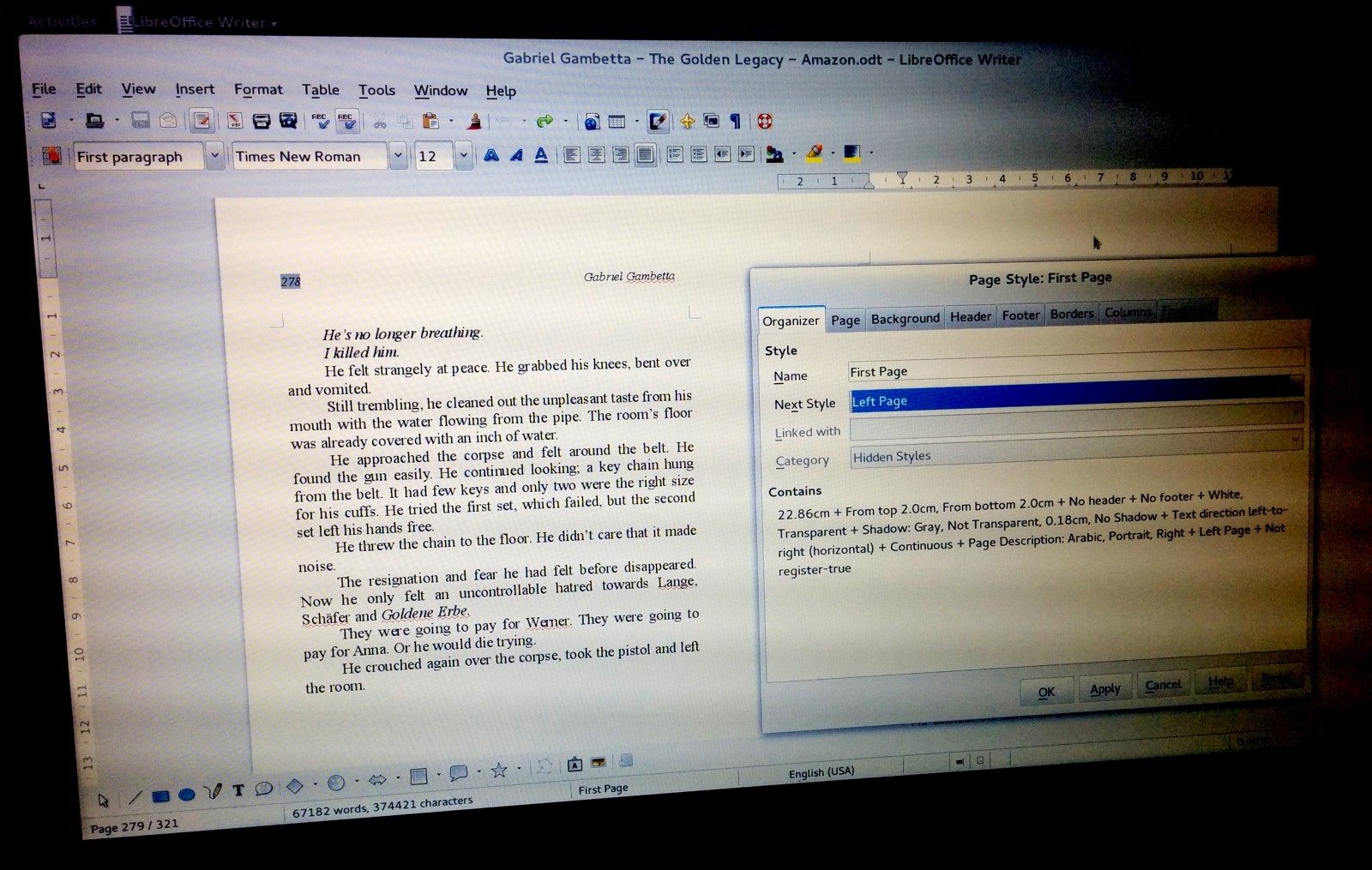Click the green Redo arrow

tap(545, 121)
